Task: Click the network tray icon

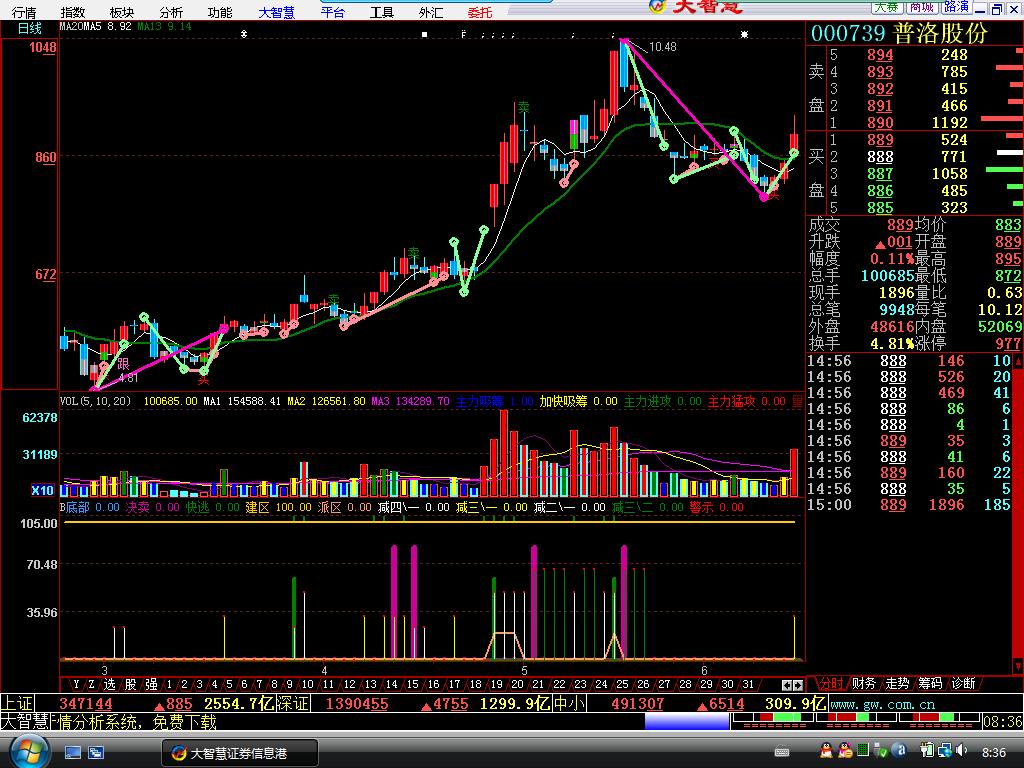Action: coord(945,751)
